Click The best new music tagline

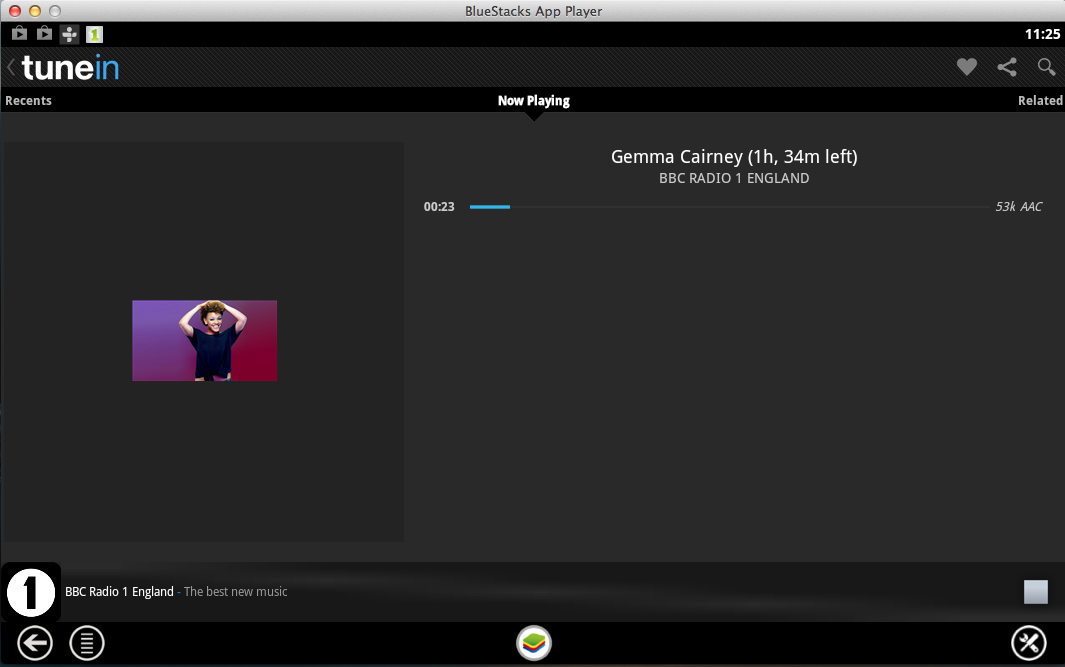(x=236, y=592)
